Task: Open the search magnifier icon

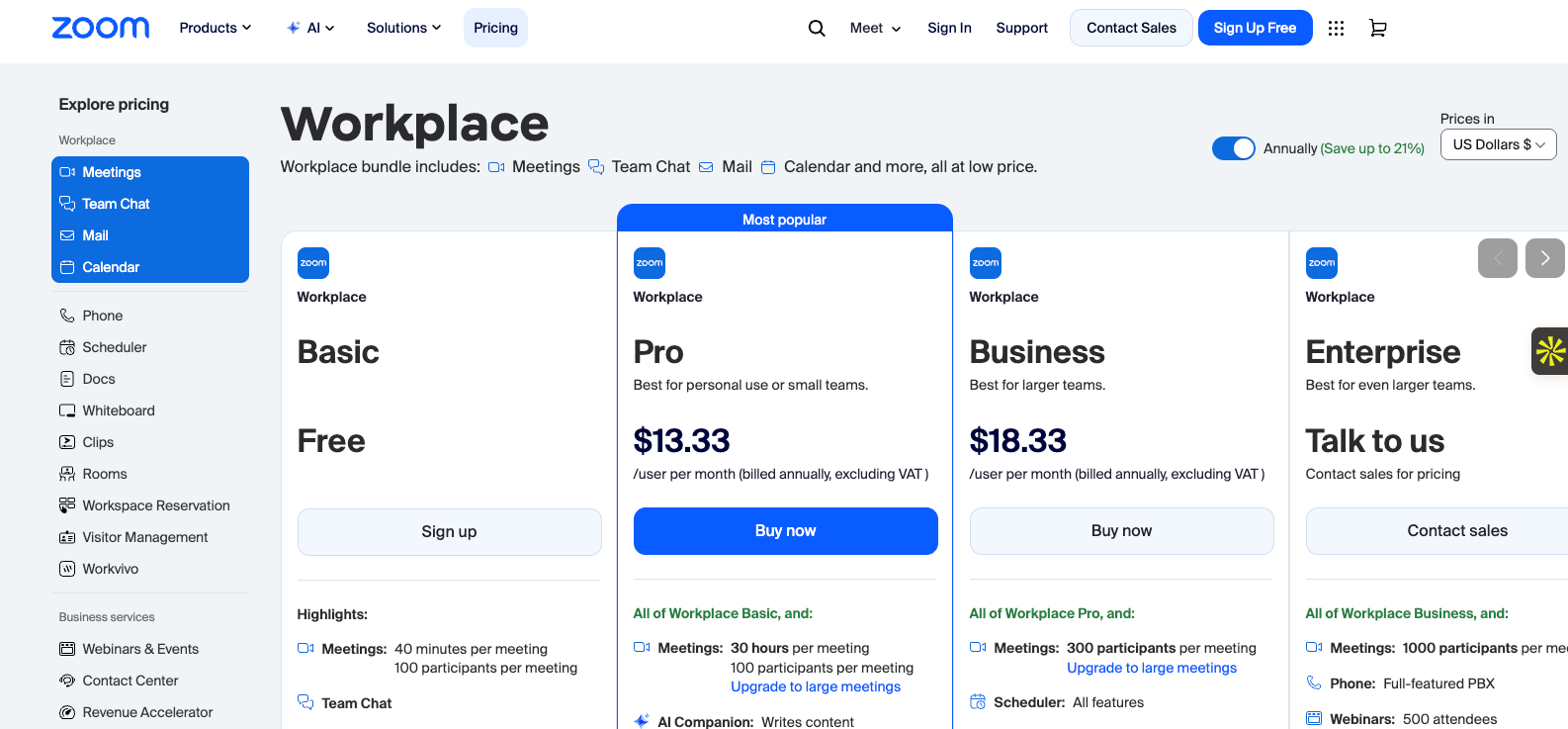Action: pyautogui.click(x=817, y=28)
